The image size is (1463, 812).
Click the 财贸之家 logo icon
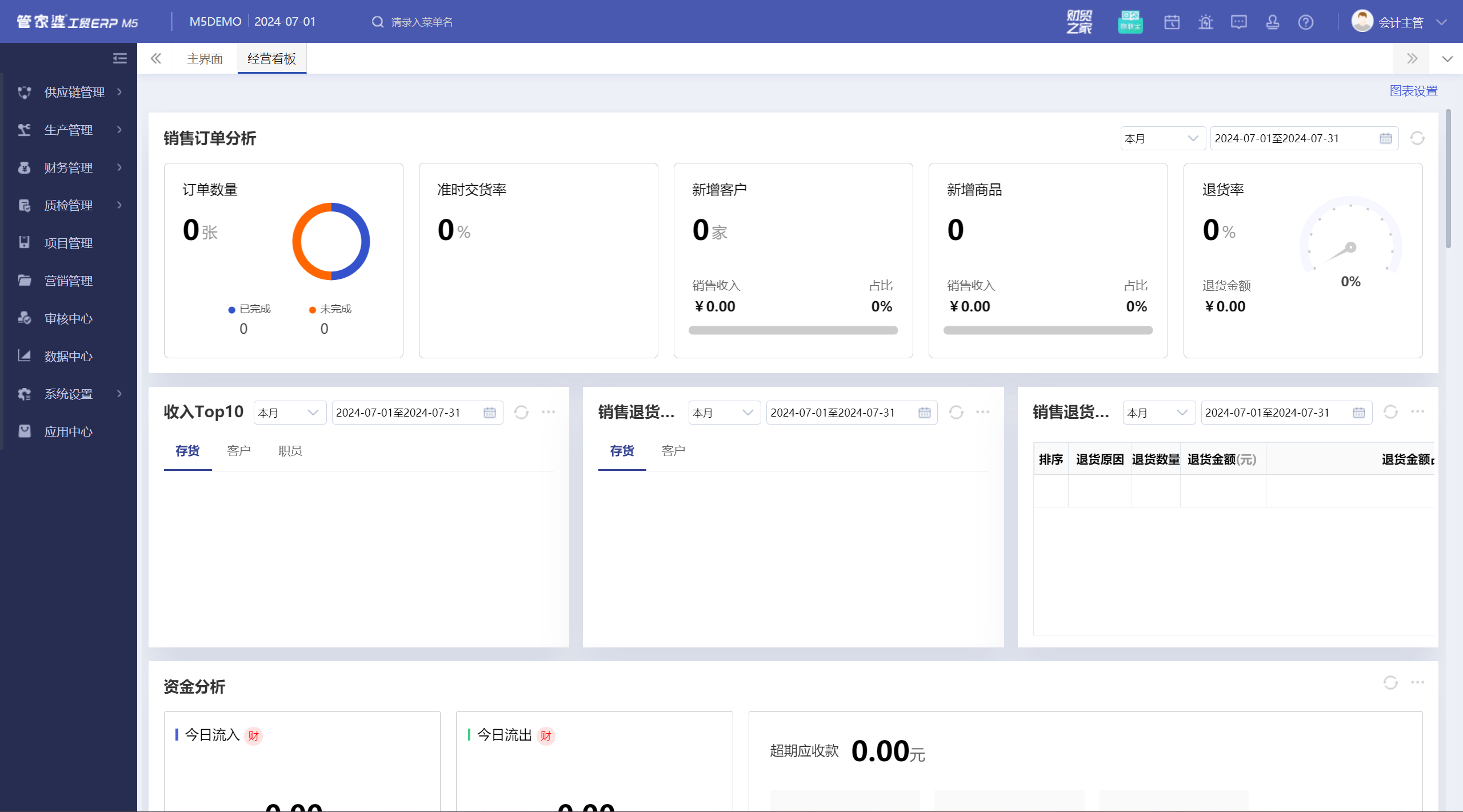[1079, 22]
